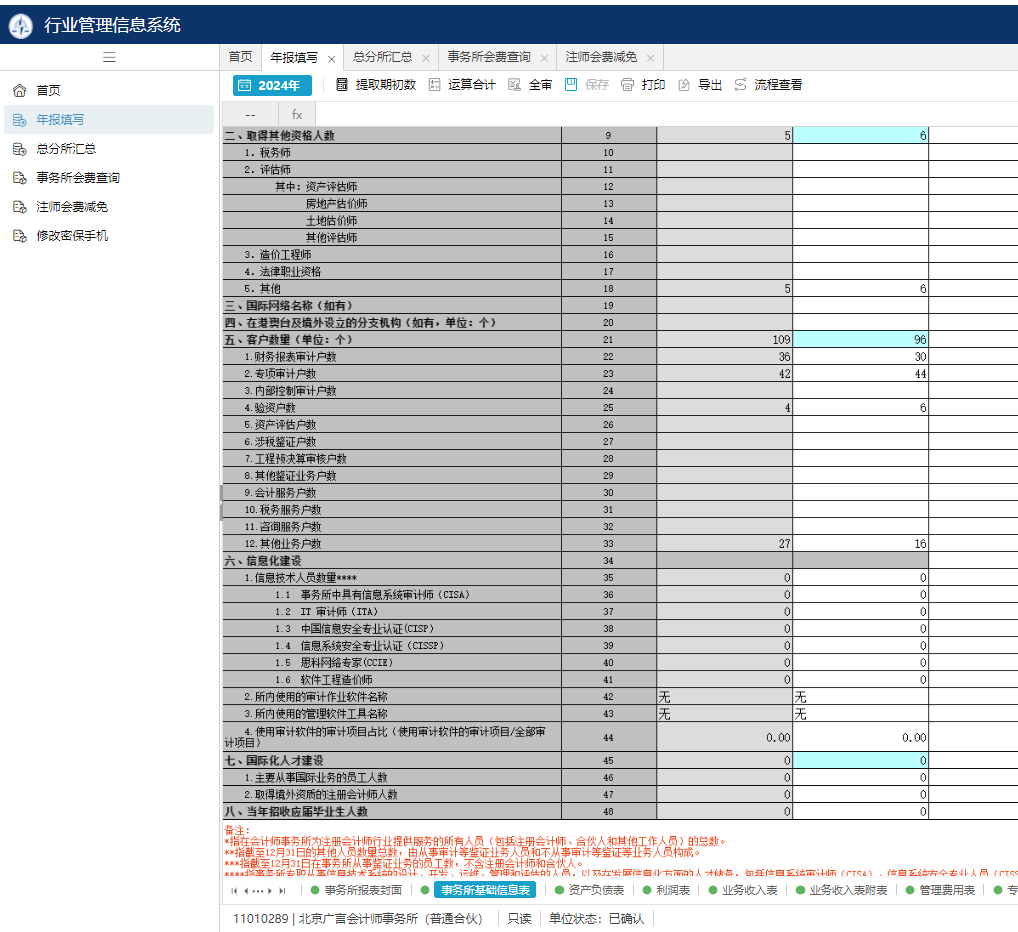Image resolution: width=1018 pixels, height=932 pixels.
Task: Open the 资产负债表 sheet tab
Action: coord(595,890)
